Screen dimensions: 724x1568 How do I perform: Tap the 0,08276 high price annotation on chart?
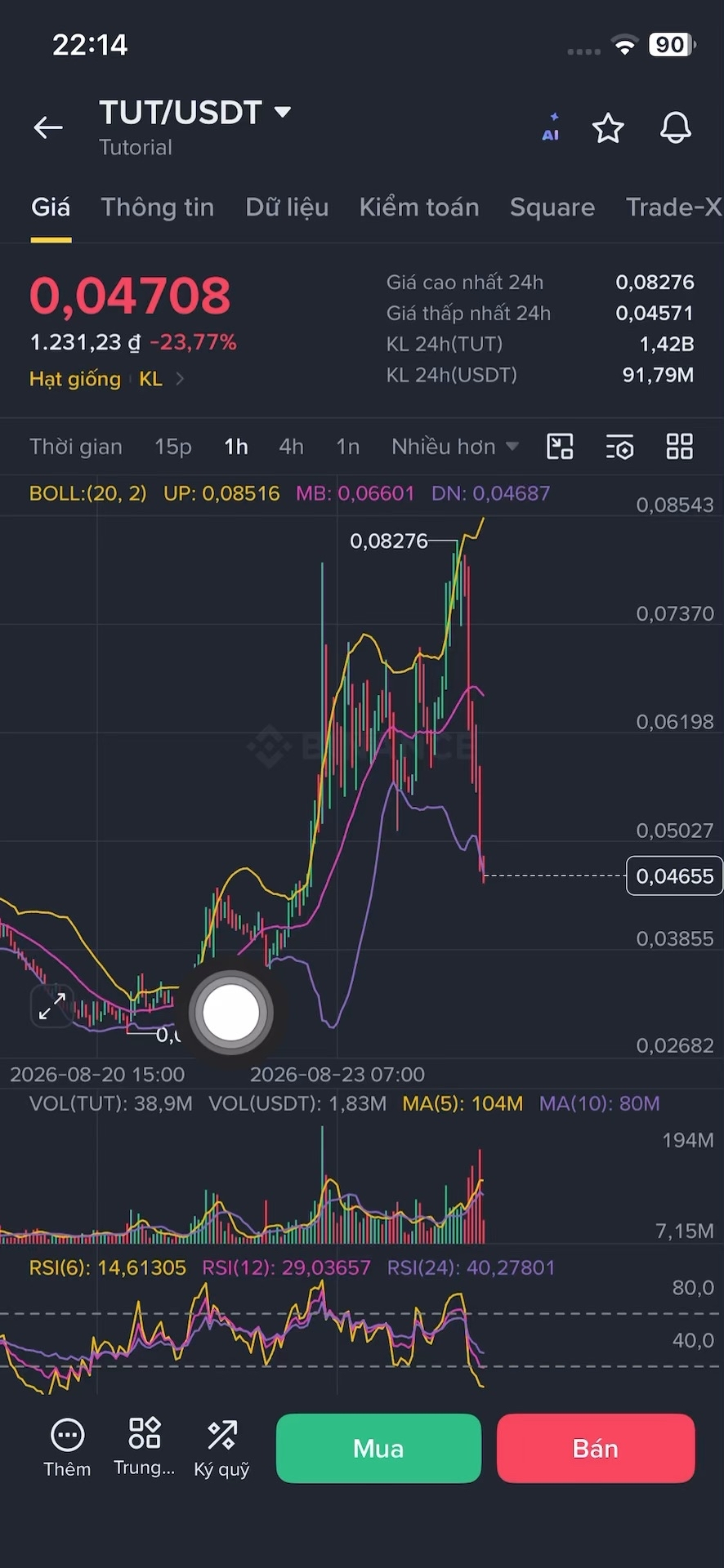click(x=389, y=541)
